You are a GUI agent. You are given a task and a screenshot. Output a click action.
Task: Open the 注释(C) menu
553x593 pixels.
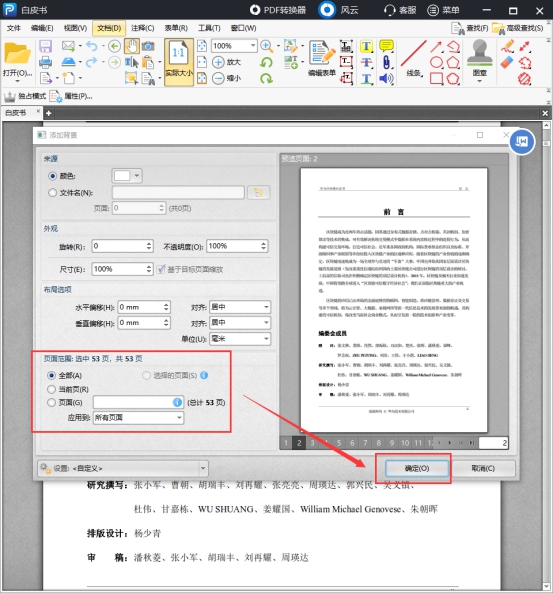(x=143, y=28)
